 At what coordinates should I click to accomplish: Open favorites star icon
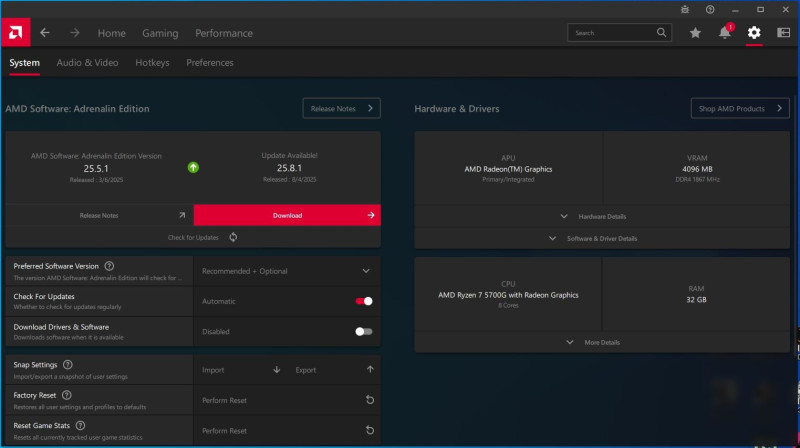(x=695, y=33)
